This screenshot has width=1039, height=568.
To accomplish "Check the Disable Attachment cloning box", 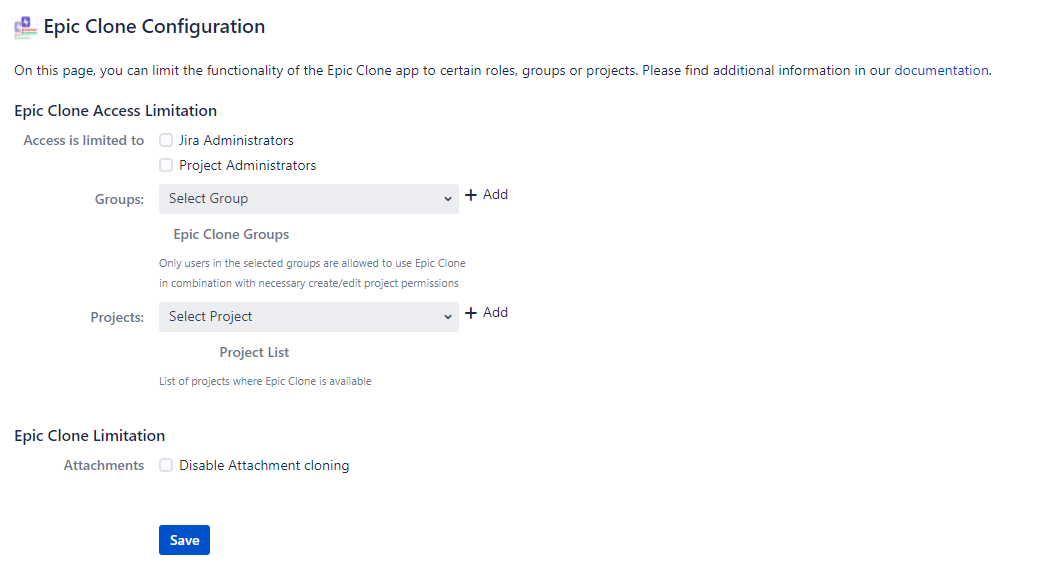I will (x=166, y=465).
